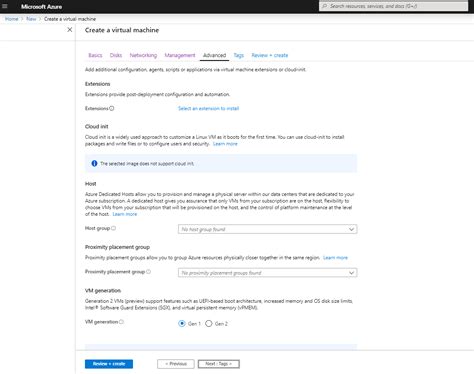Image resolution: width=474 pixels, height=374 pixels.
Task: Switch to the Networking tab
Action: click(143, 55)
